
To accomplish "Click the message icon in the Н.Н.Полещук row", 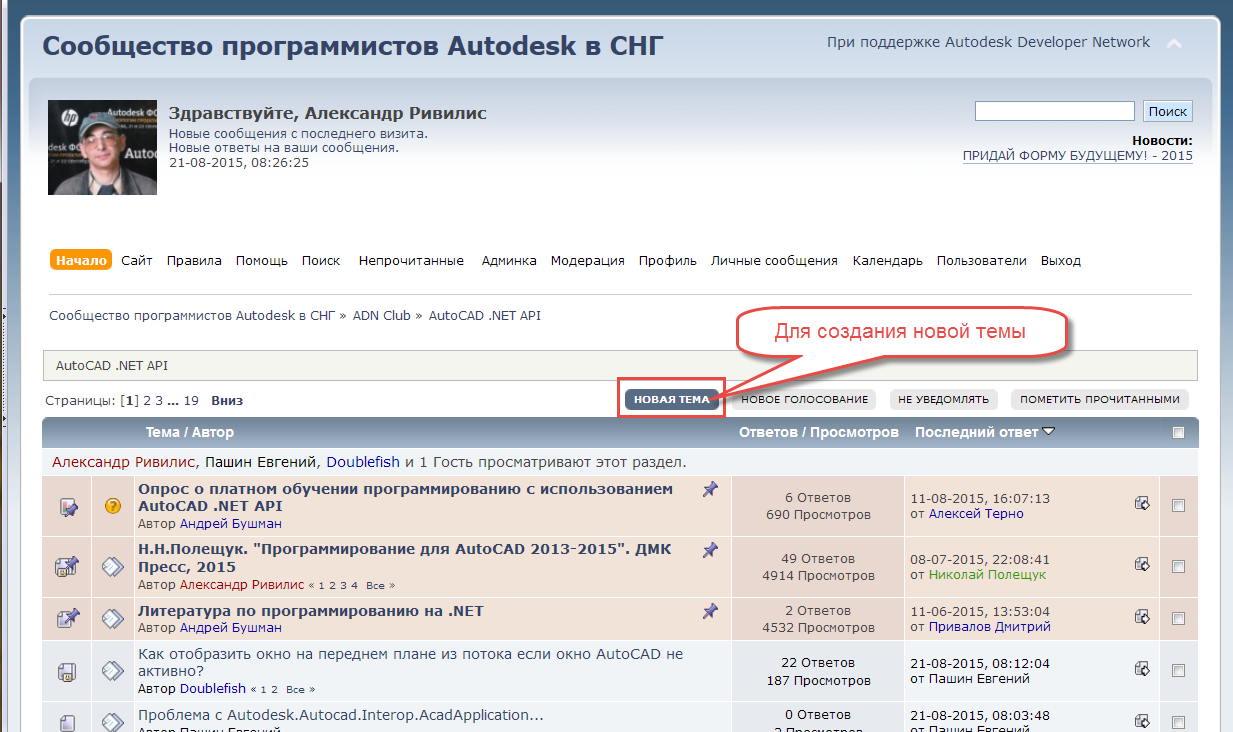I will [113, 566].
